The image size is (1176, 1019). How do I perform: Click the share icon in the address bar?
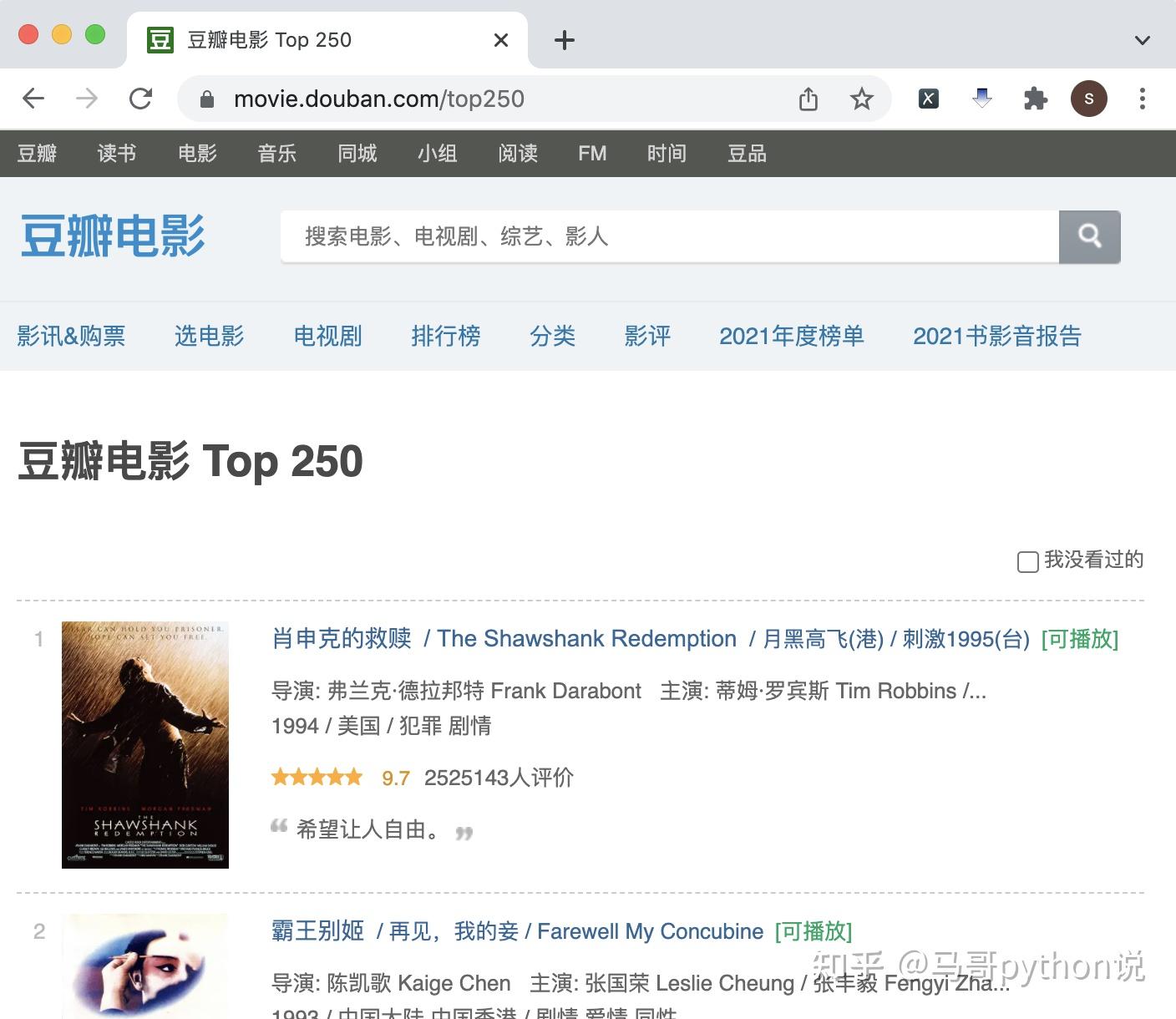coord(807,99)
